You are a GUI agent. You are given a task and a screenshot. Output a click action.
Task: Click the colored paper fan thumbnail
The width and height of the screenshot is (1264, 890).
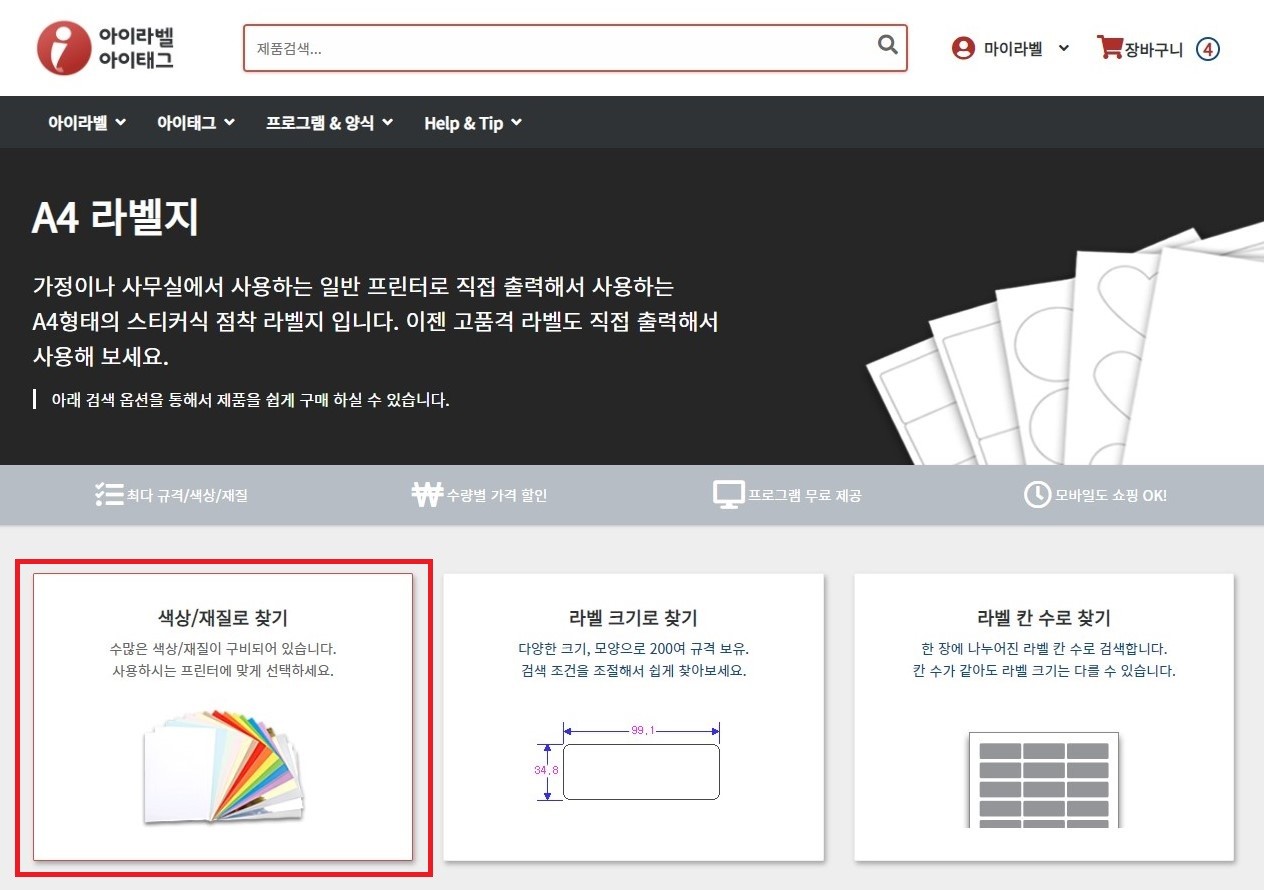pos(224,765)
